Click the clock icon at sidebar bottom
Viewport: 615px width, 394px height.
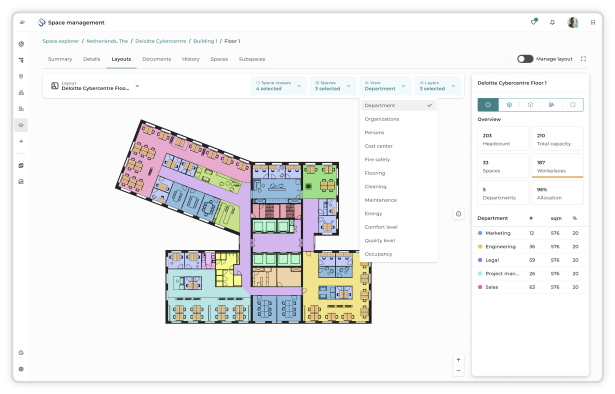[x=21, y=352]
